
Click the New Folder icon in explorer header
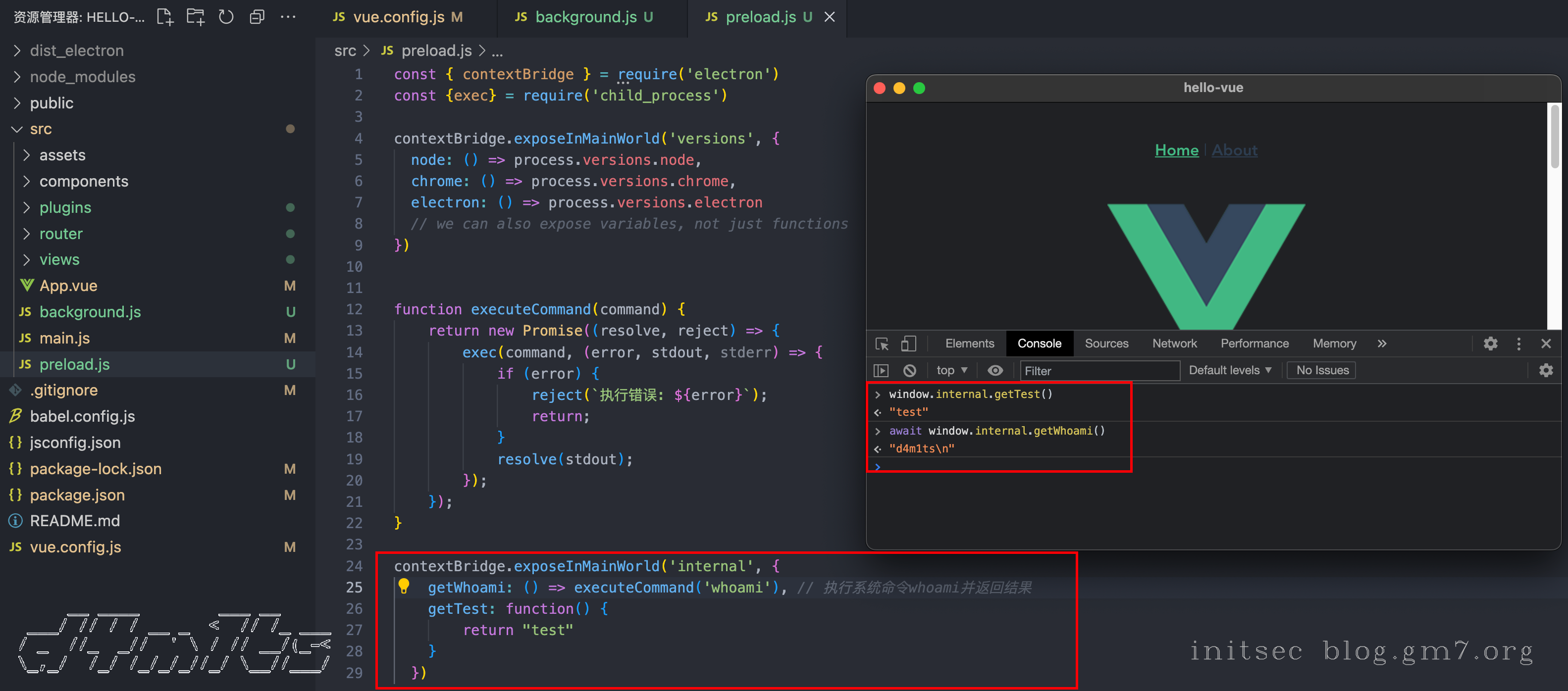(x=196, y=16)
